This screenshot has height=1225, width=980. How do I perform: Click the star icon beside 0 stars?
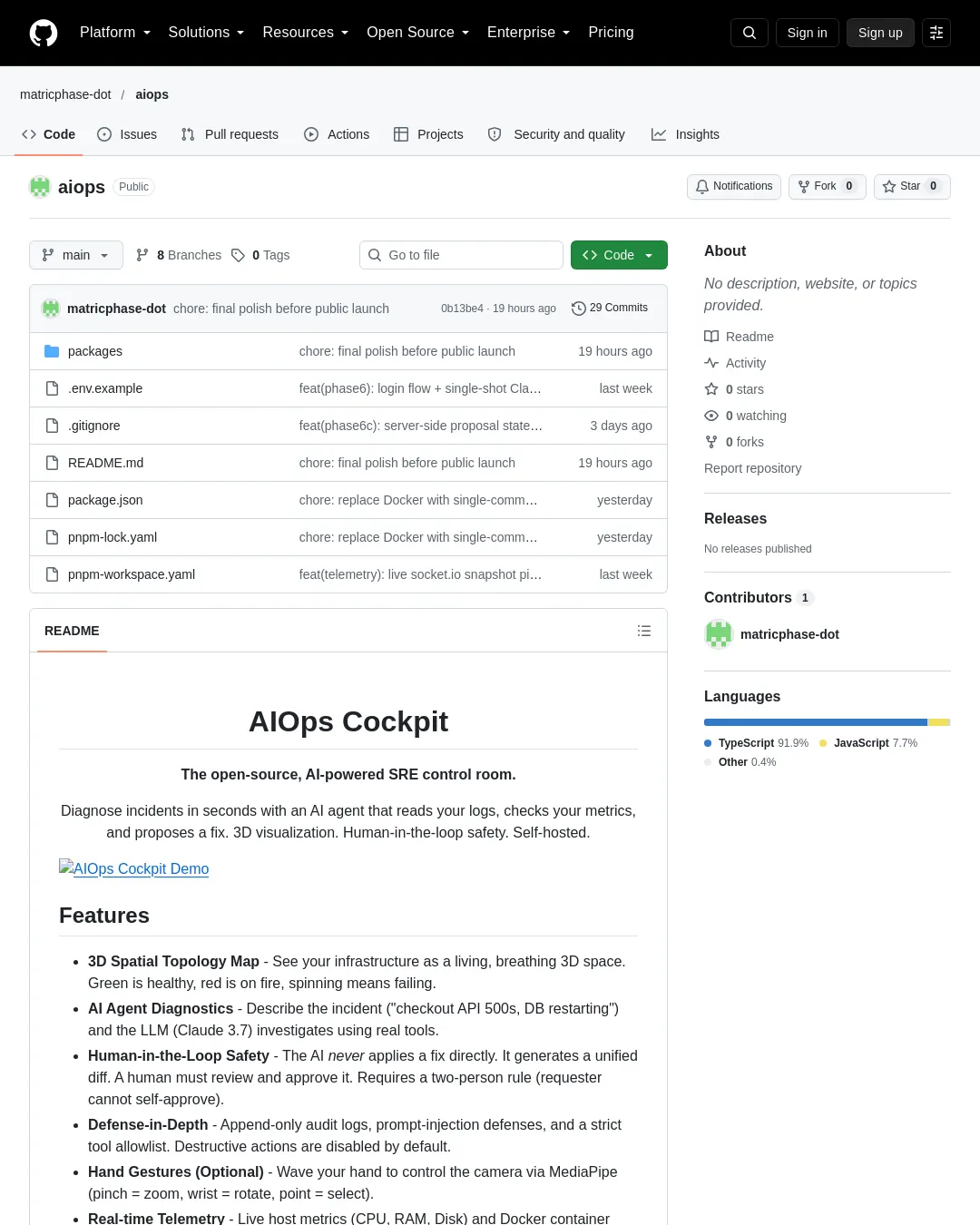click(x=711, y=389)
